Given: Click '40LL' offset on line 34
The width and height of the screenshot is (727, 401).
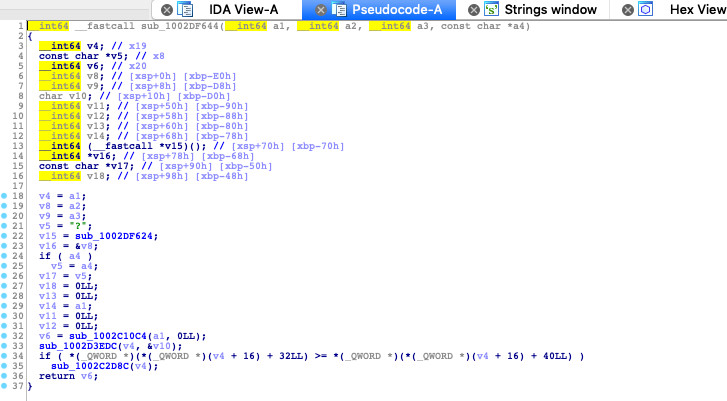Looking at the screenshot, I should point(555,356).
